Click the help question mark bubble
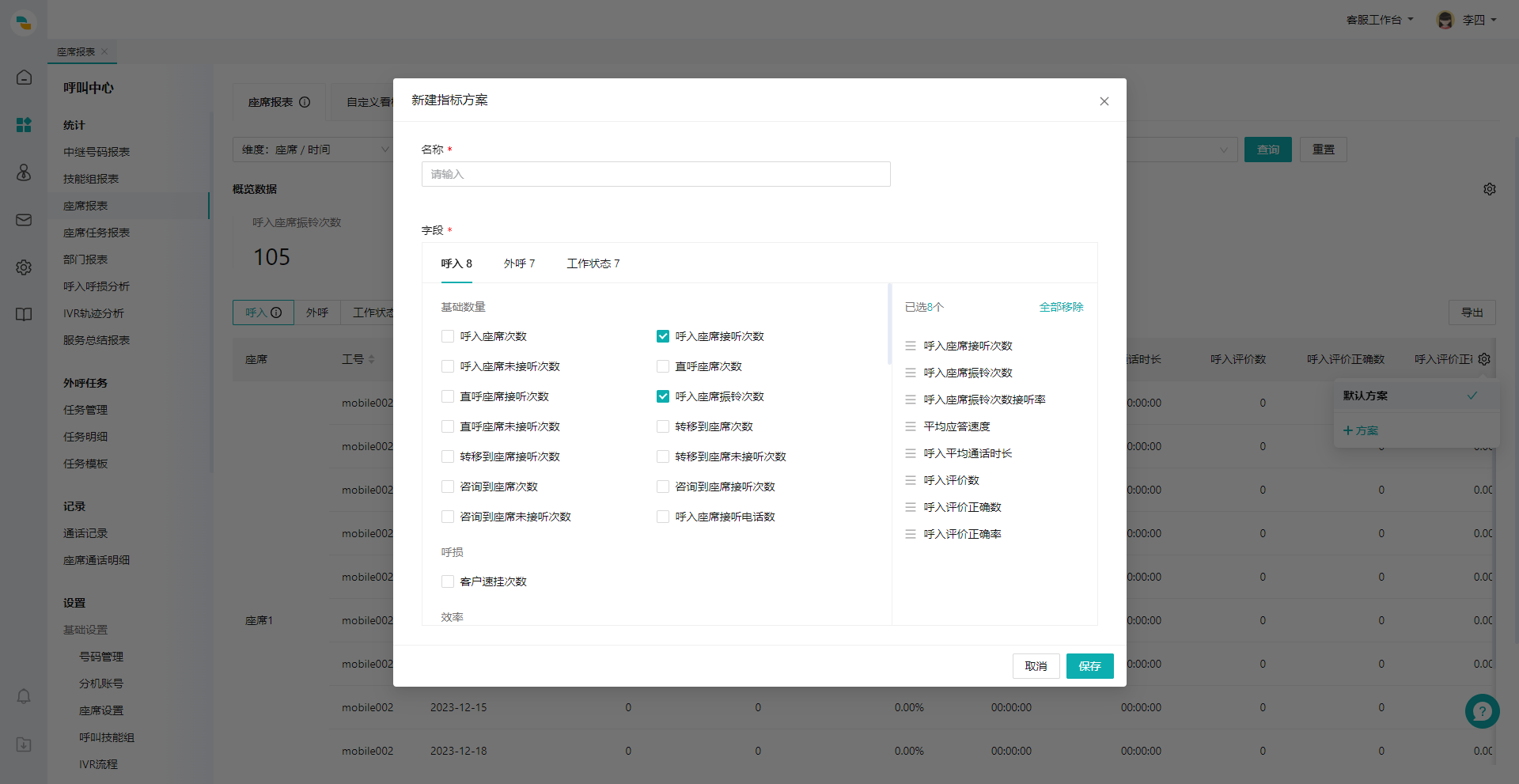The height and width of the screenshot is (784, 1519). click(x=1482, y=711)
